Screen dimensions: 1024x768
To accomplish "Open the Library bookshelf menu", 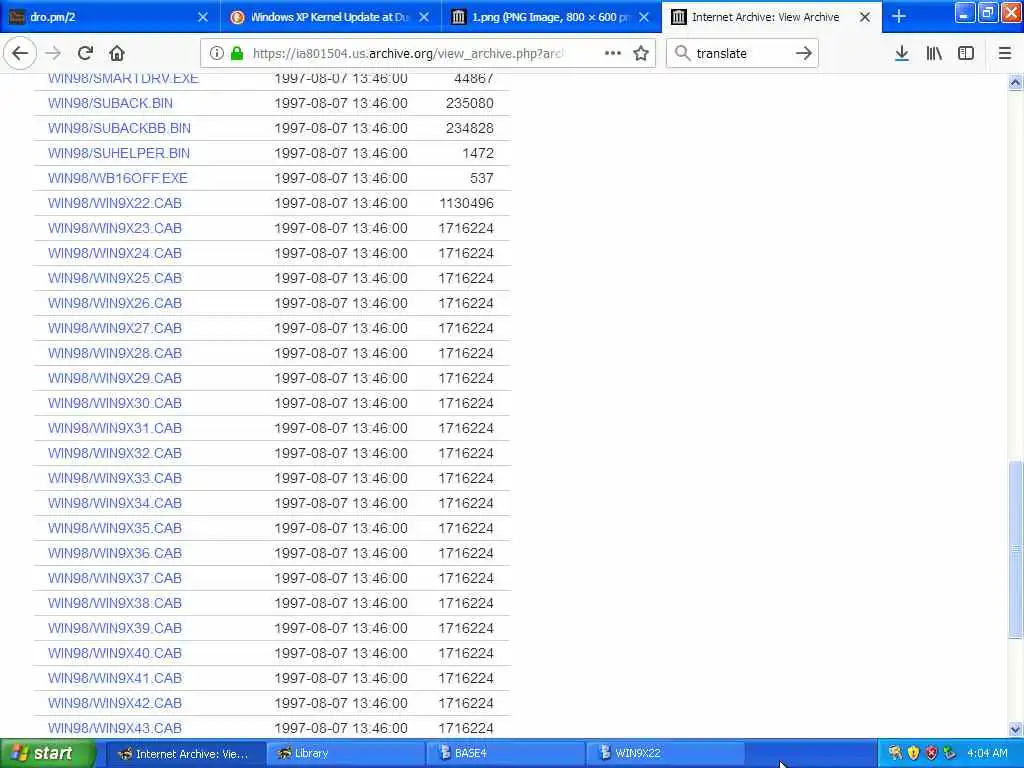I will [934, 54].
